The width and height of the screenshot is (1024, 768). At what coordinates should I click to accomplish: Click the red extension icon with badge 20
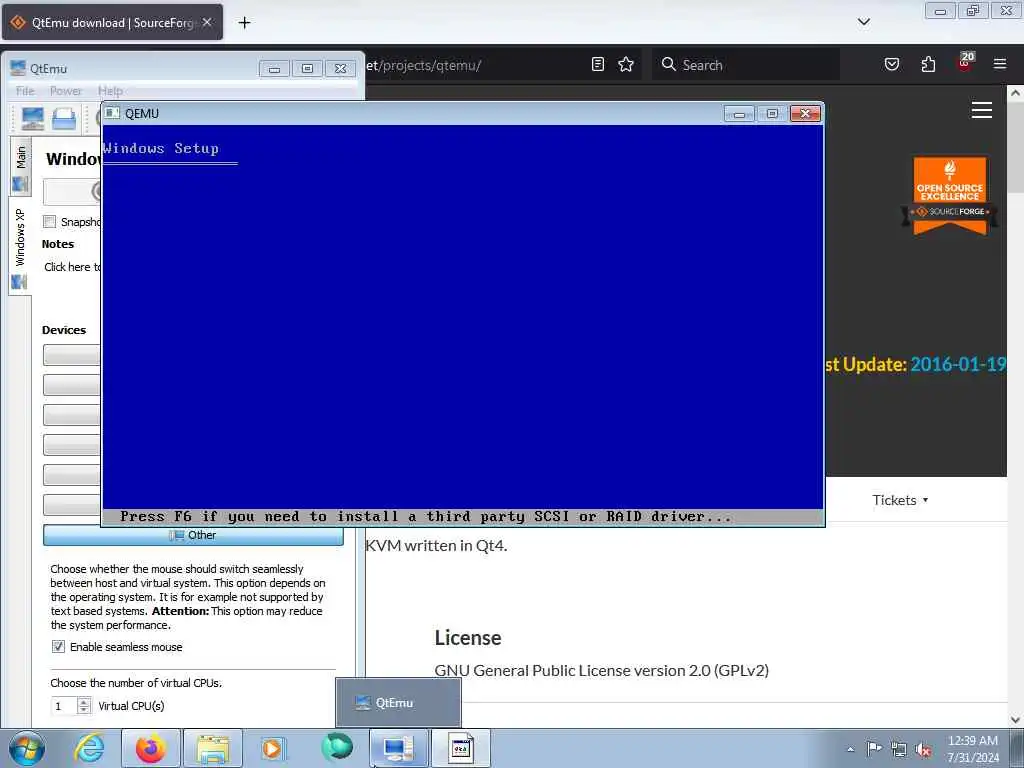(x=965, y=63)
